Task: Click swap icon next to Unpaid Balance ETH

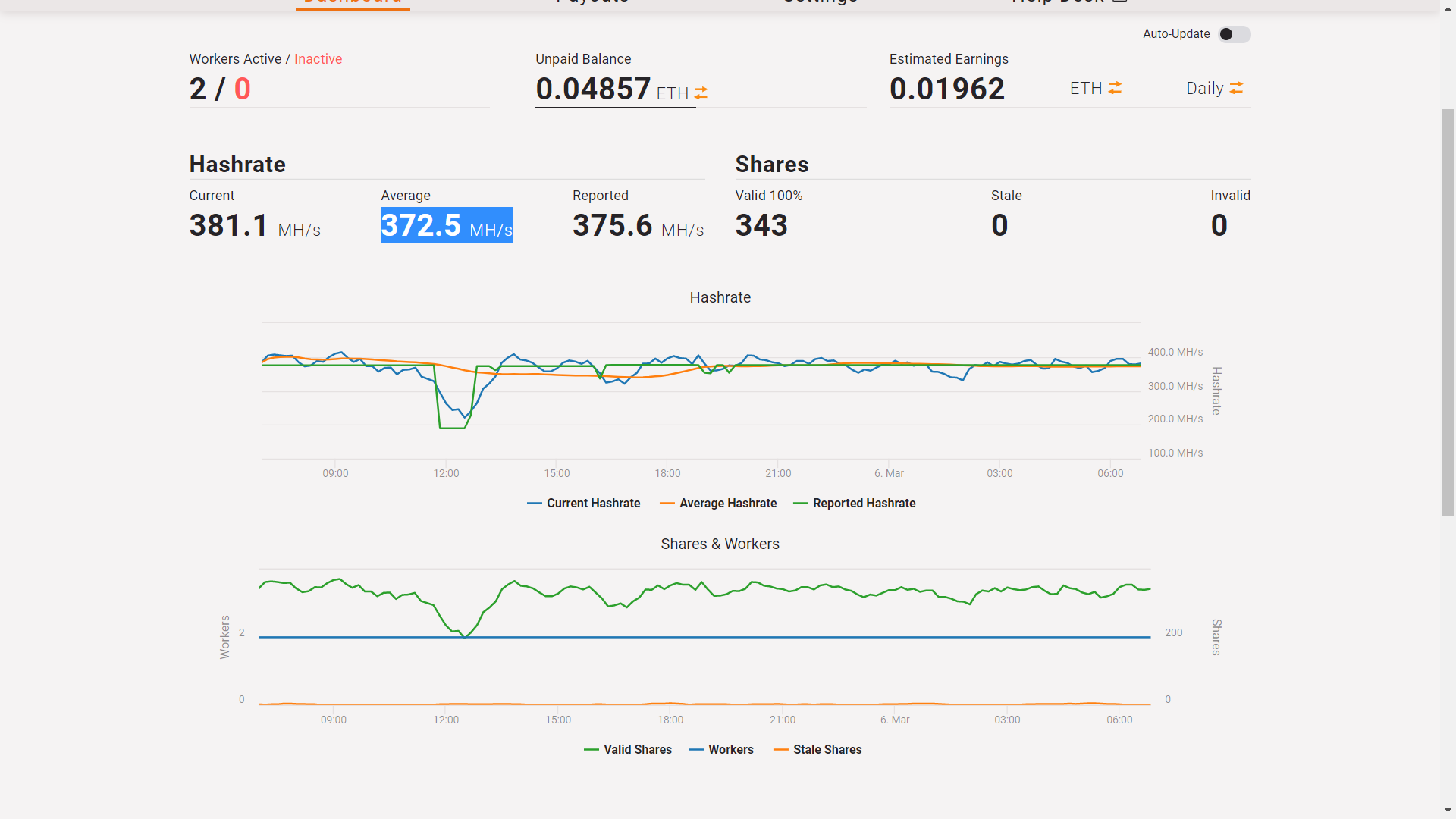Action: coord(701,93)
